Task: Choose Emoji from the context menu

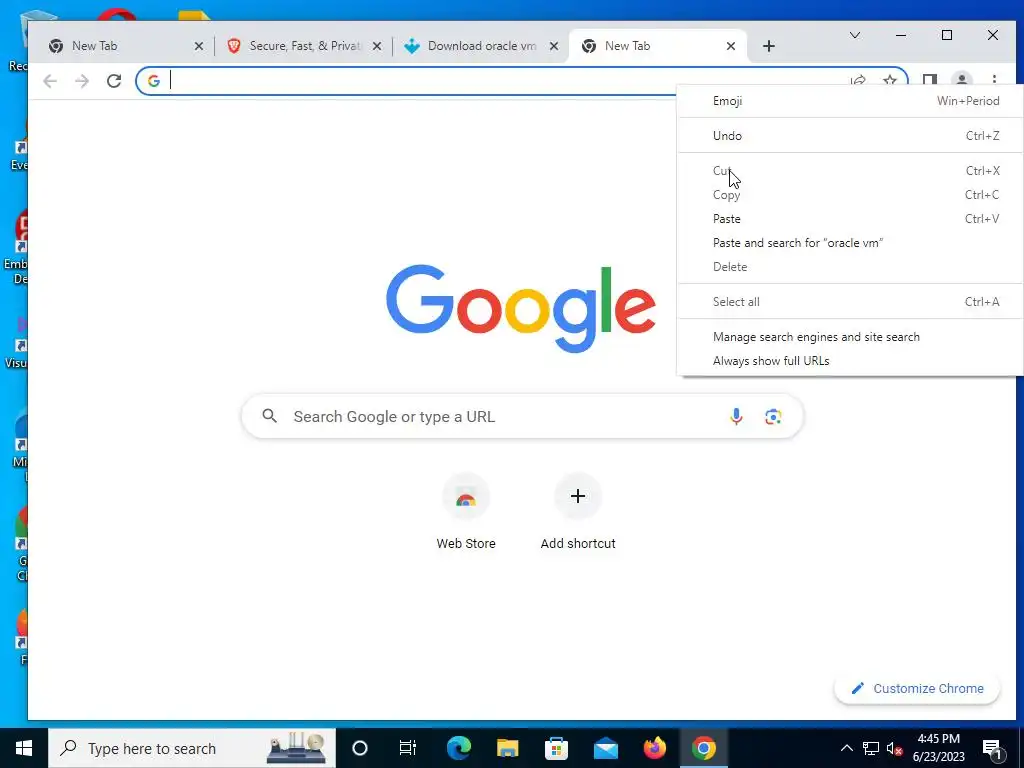Action: click(850, 101)
